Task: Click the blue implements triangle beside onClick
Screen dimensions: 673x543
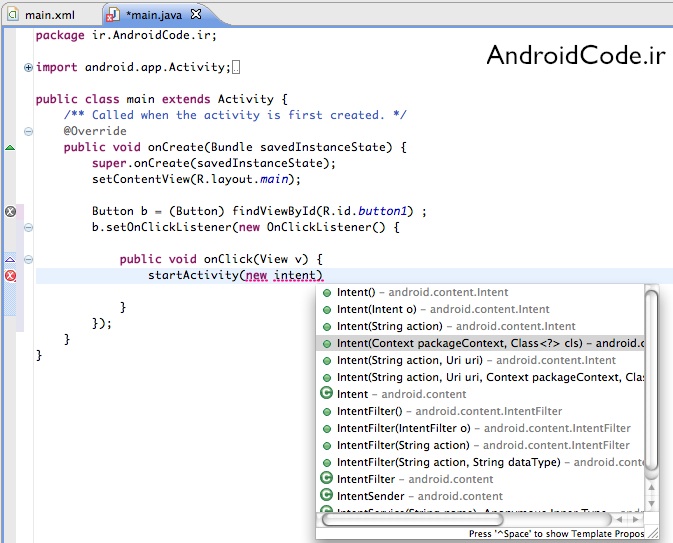Action: 11,259
